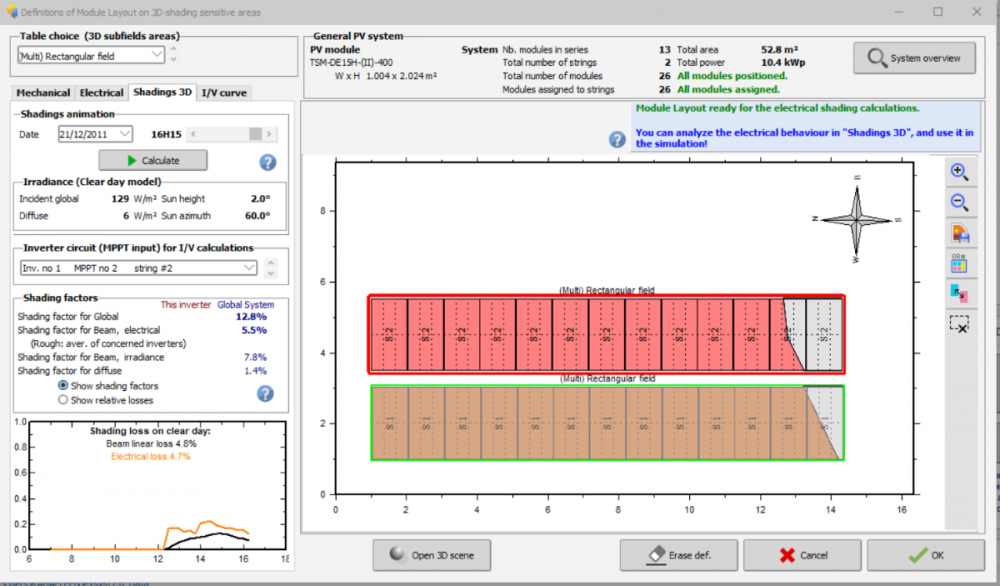Open help icon in Shading factors panel
Viewport: 1000px width, 586px height.
[x=265, y=393]
